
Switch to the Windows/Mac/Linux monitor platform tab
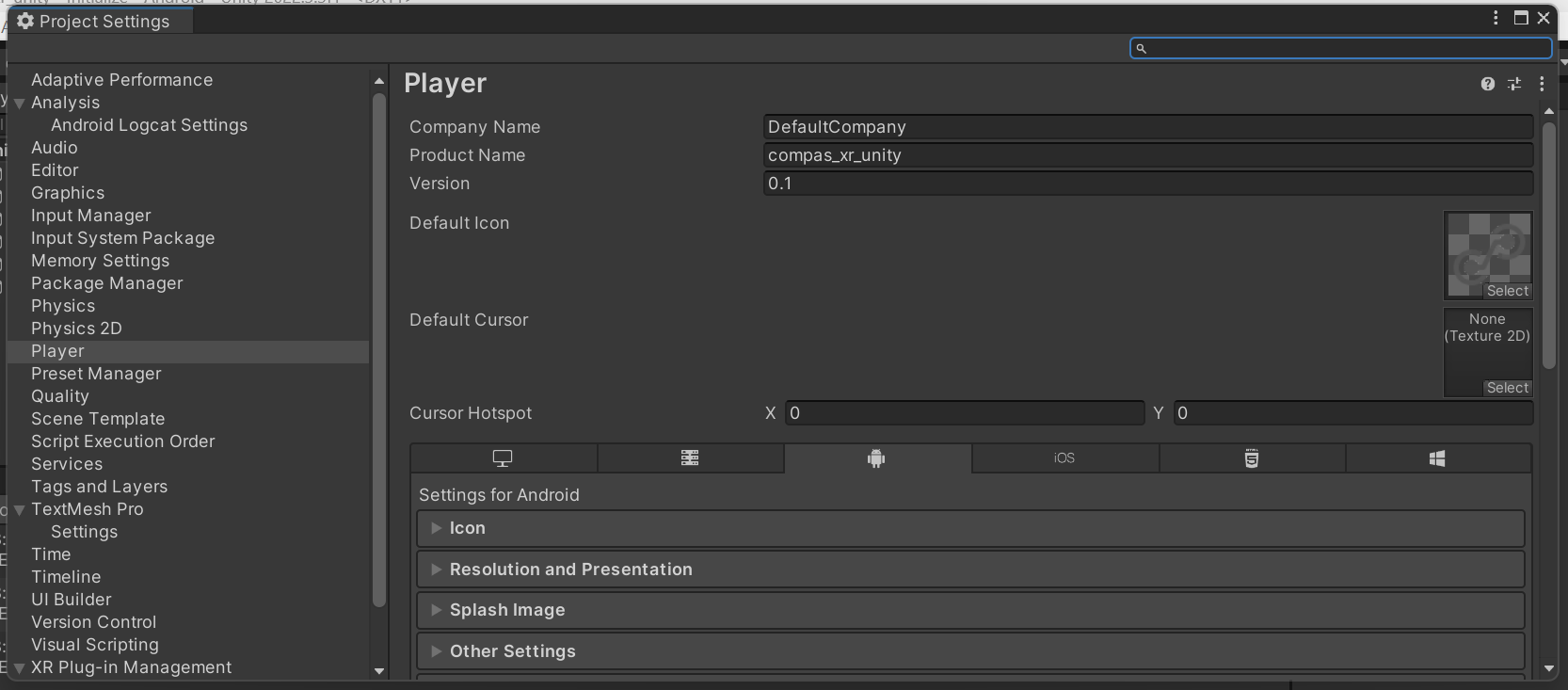(503, 458)
